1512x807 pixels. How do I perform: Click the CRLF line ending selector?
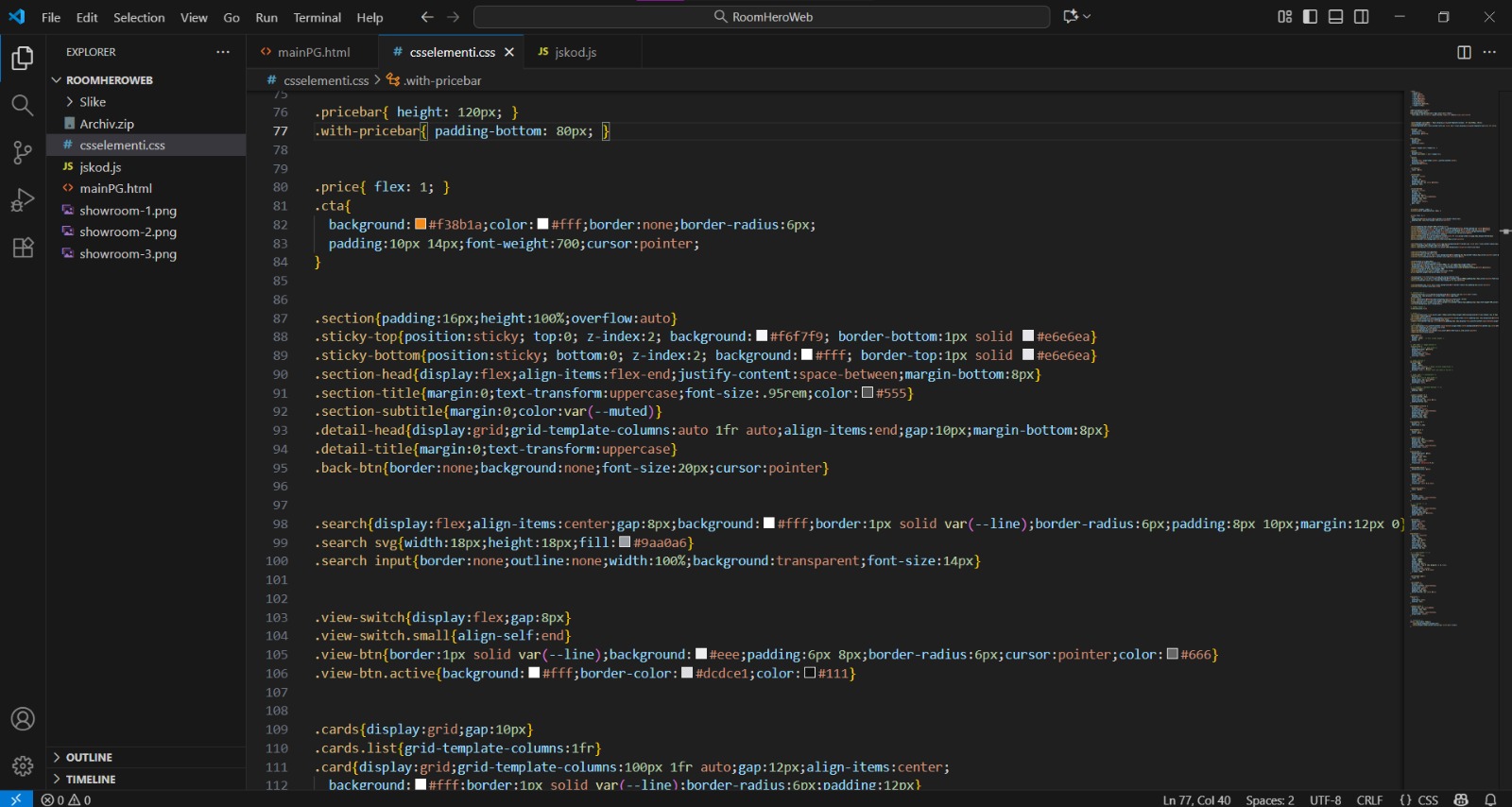tap(1368, 799)
